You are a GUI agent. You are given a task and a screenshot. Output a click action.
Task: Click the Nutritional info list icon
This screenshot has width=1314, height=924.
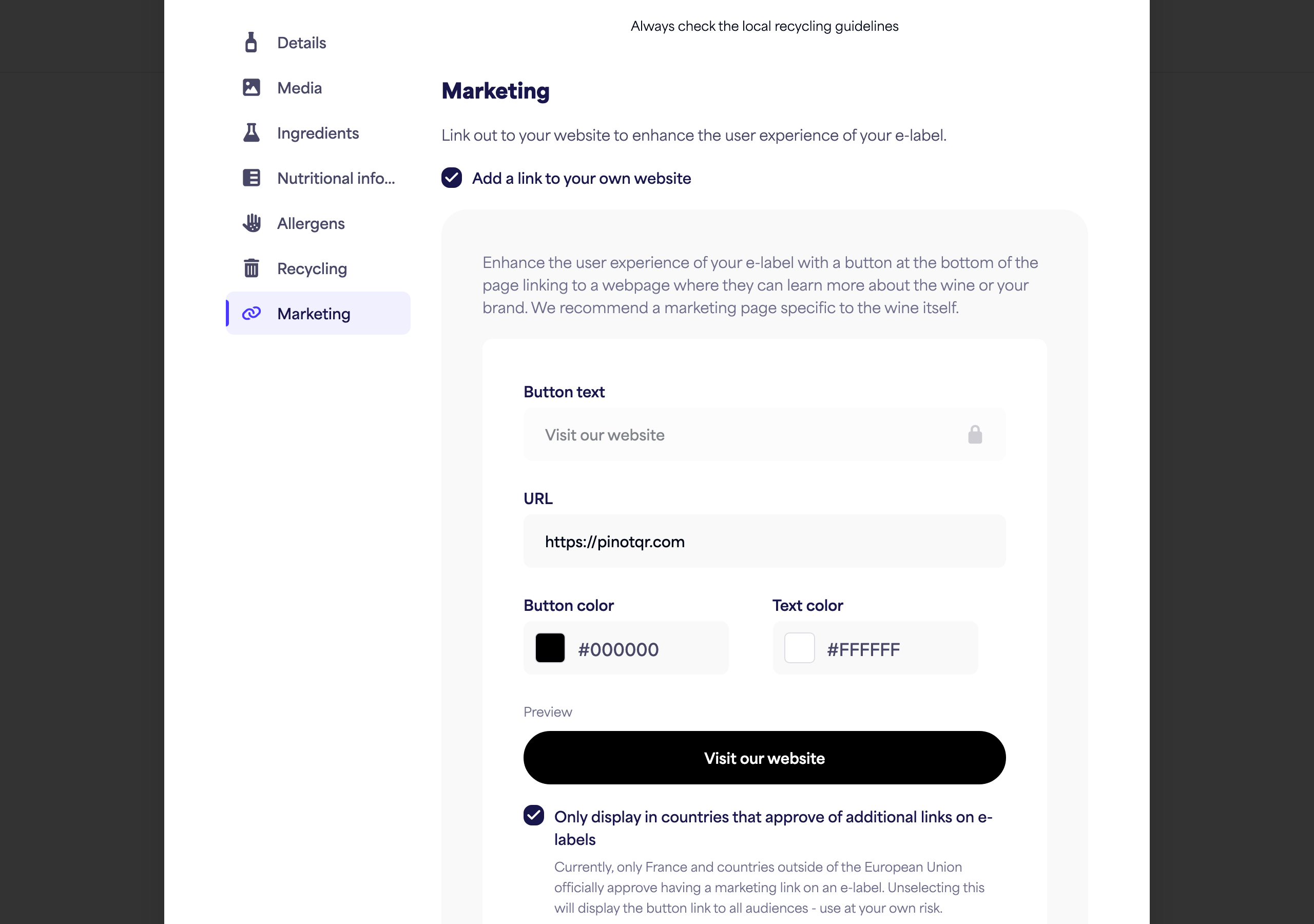tap(251, 178)
